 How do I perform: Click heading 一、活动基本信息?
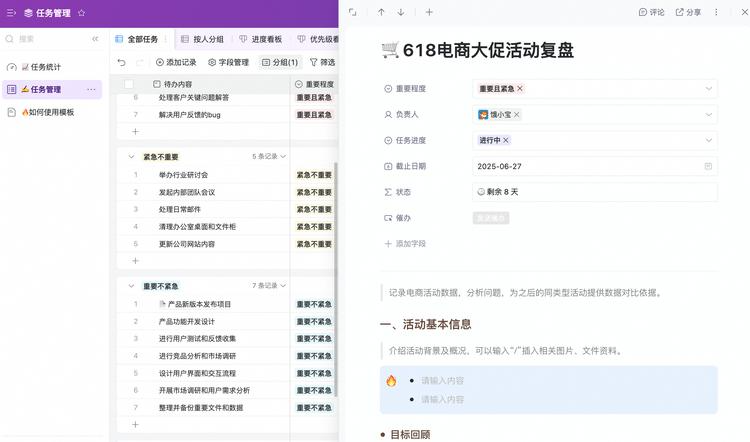click(426, 324)
